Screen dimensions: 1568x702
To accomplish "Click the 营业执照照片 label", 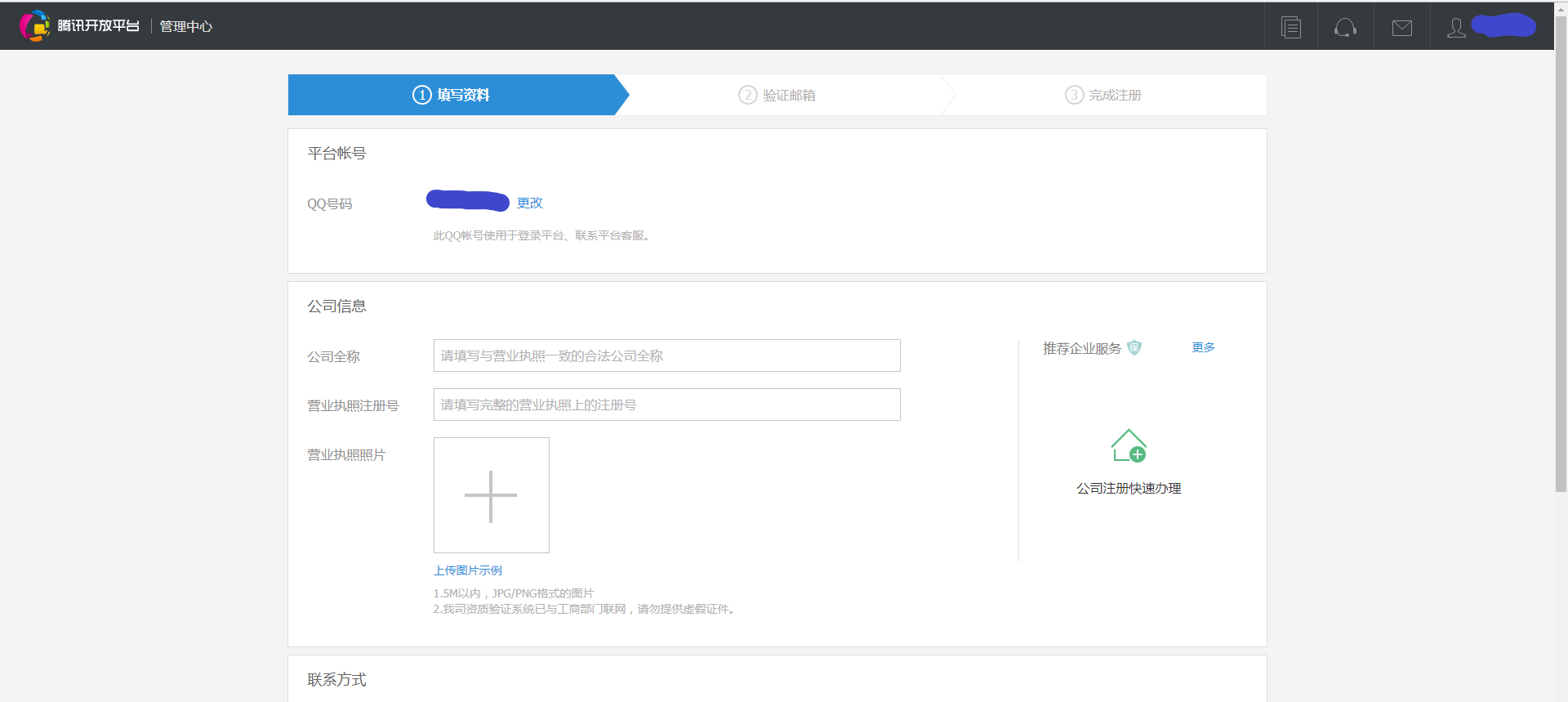I will pyautogui.click(x=346, y=454).
